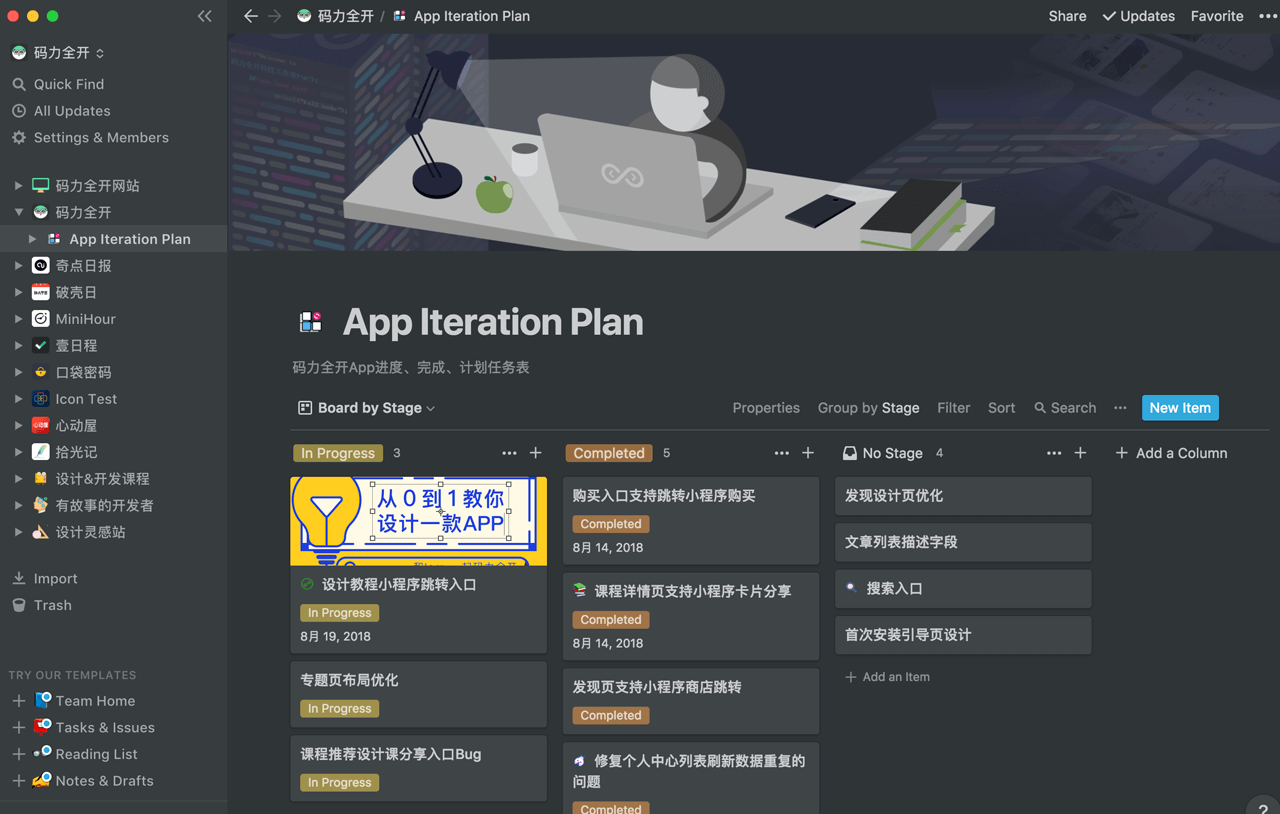Go forward with the right arrow

point(275,16)
